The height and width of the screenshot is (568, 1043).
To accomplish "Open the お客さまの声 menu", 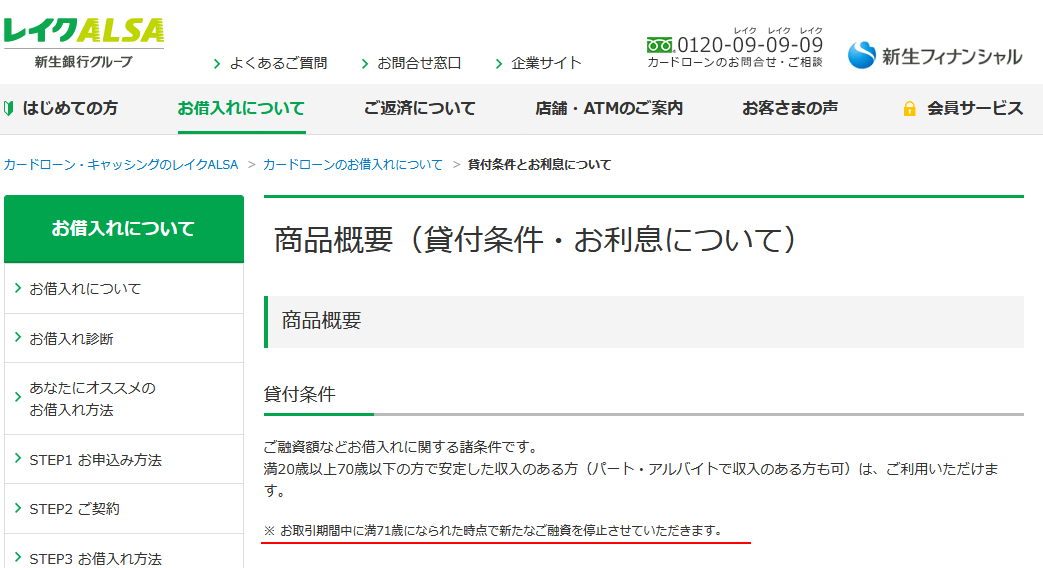I will (x=790, y=108).
